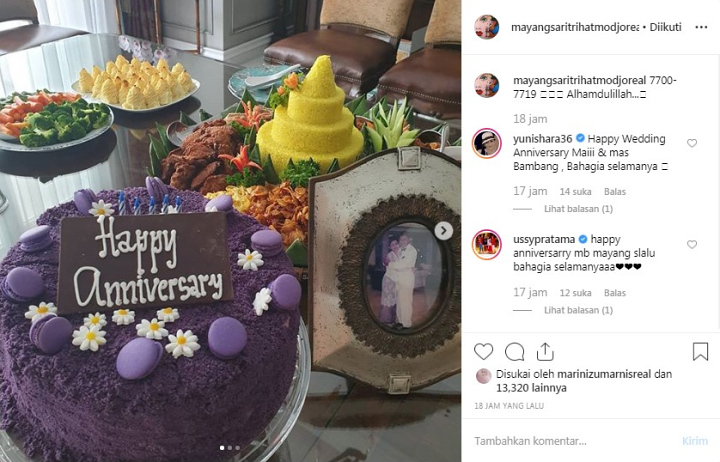Screen dimensions: 720x462
Task: Like the post with heart icon
Action: pos(483,352)
